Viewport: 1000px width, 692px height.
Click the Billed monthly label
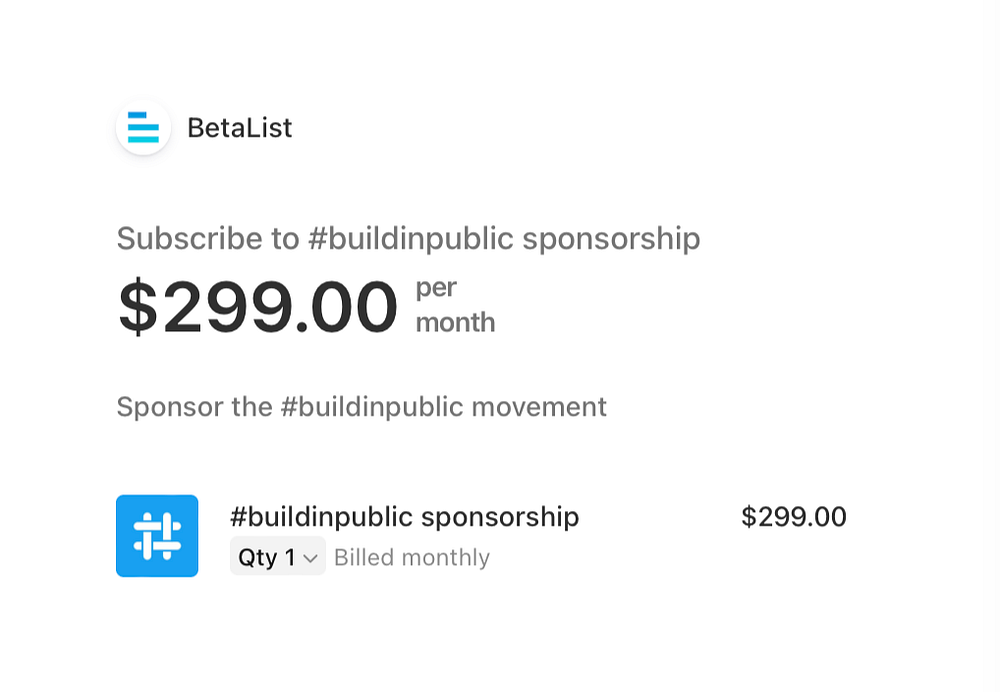(x=412, y=557)
